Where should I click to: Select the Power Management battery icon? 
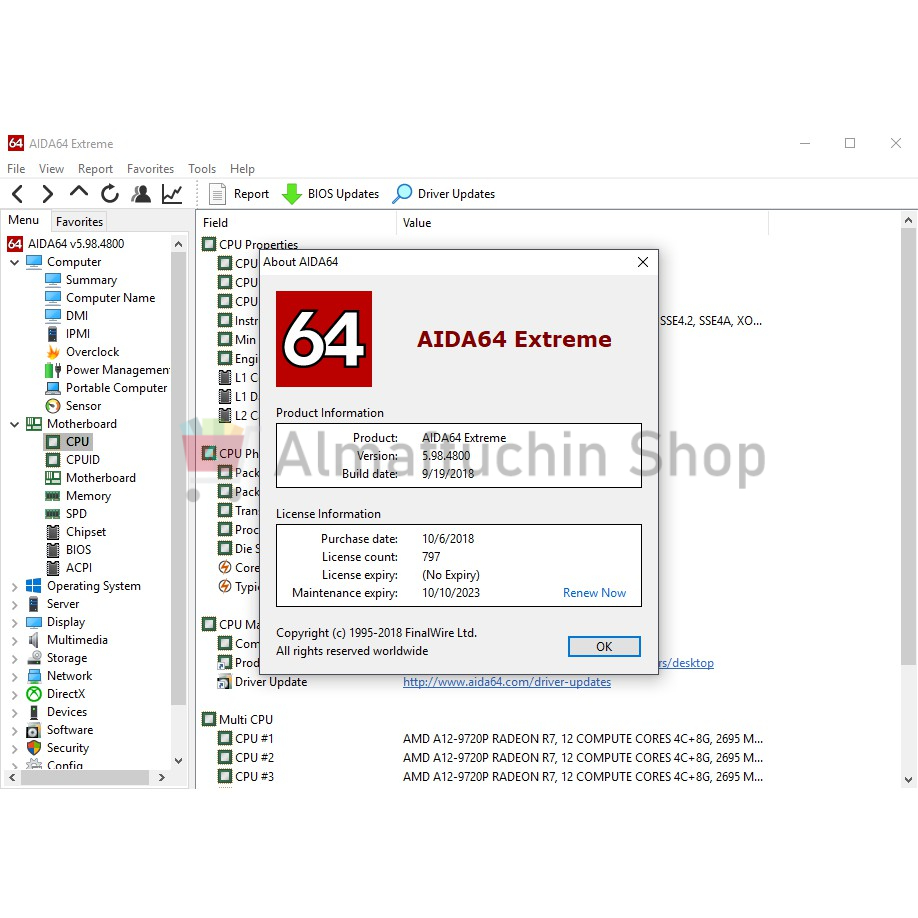[x=53, y=370]
